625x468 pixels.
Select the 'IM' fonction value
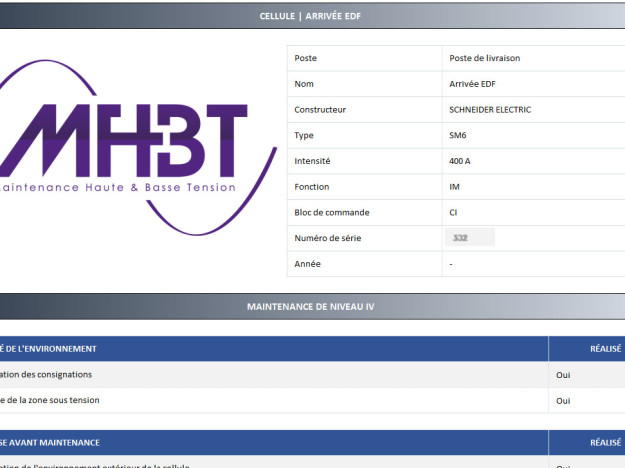455,187
